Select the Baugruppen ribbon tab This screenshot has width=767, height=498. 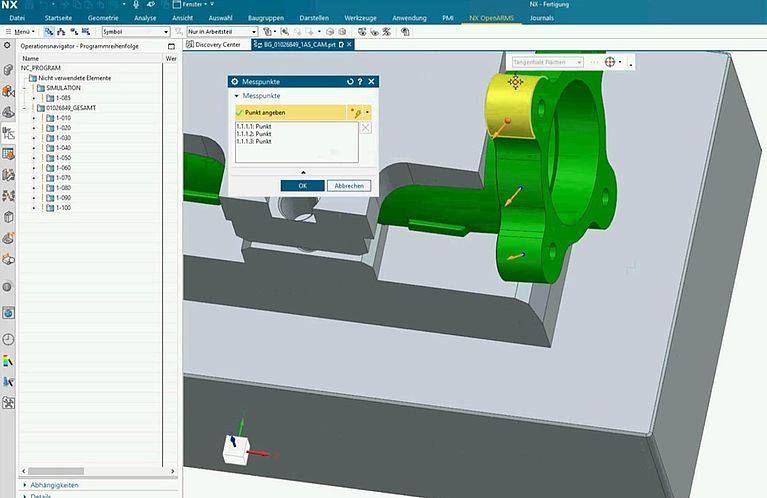[x=266, y=18]
